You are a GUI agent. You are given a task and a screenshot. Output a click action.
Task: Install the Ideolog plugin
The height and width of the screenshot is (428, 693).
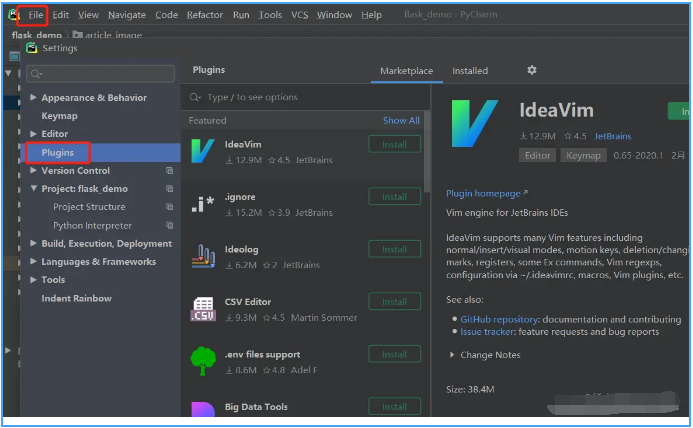tap(394, 249)
